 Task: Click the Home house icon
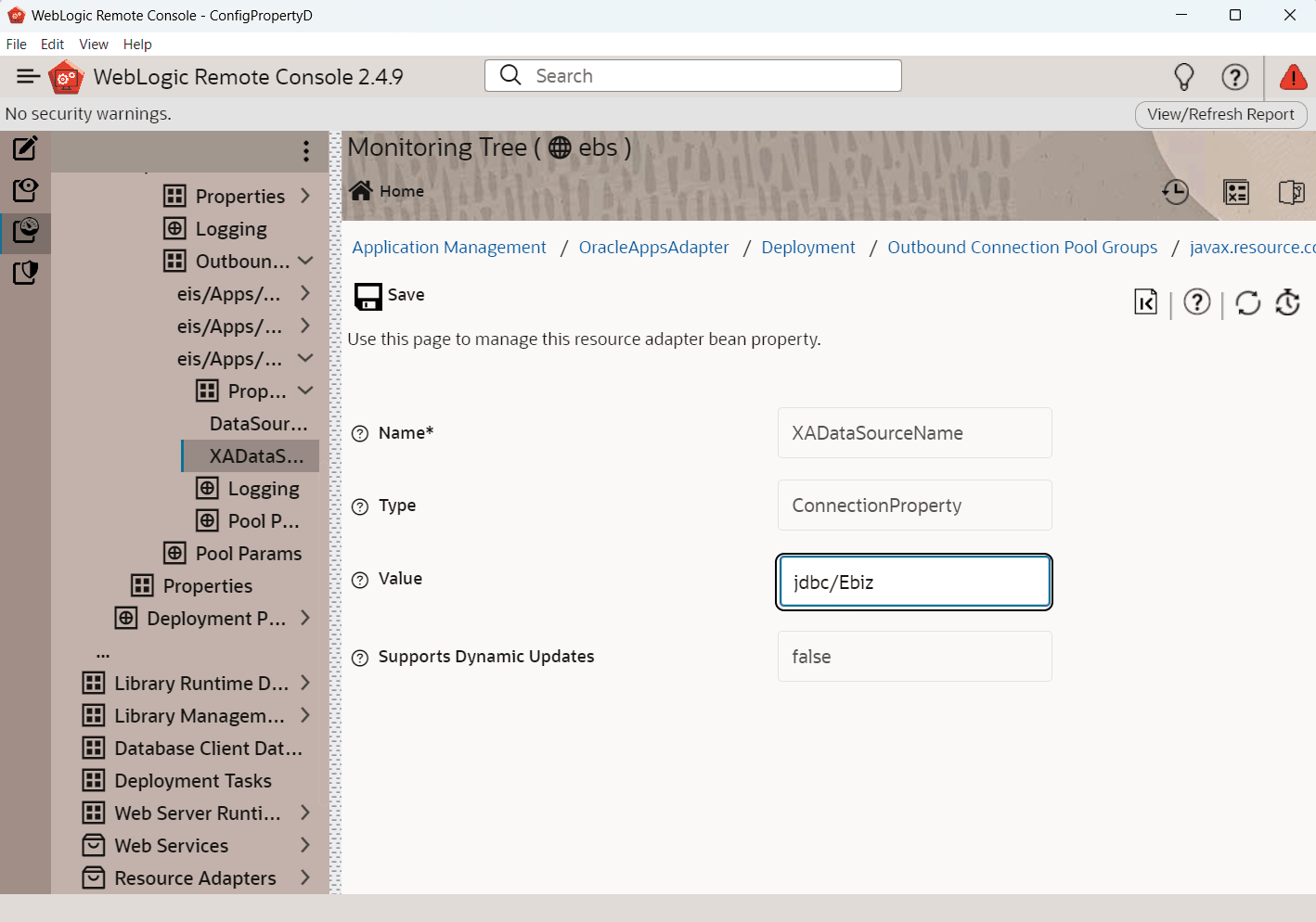(361, 190)
